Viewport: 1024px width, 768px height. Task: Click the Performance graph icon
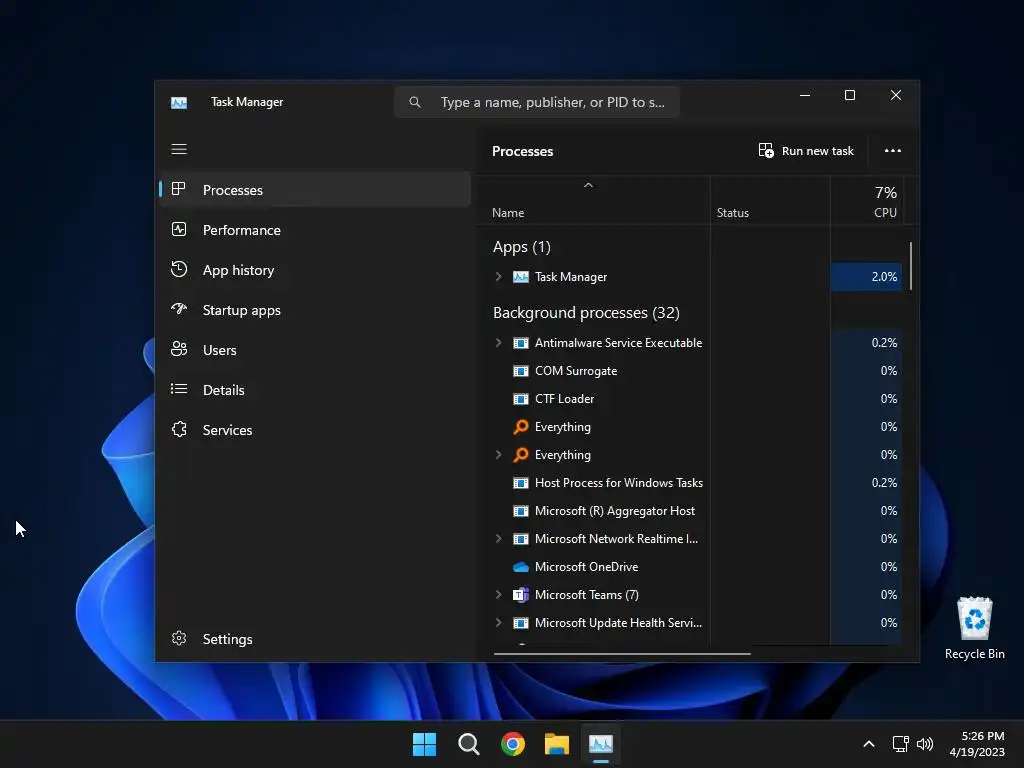click(178, 229)
